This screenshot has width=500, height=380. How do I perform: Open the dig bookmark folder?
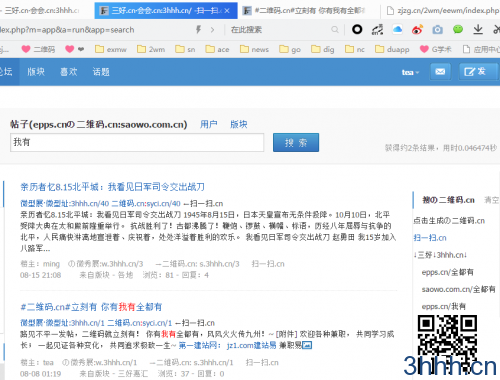(x=323, y=49)
